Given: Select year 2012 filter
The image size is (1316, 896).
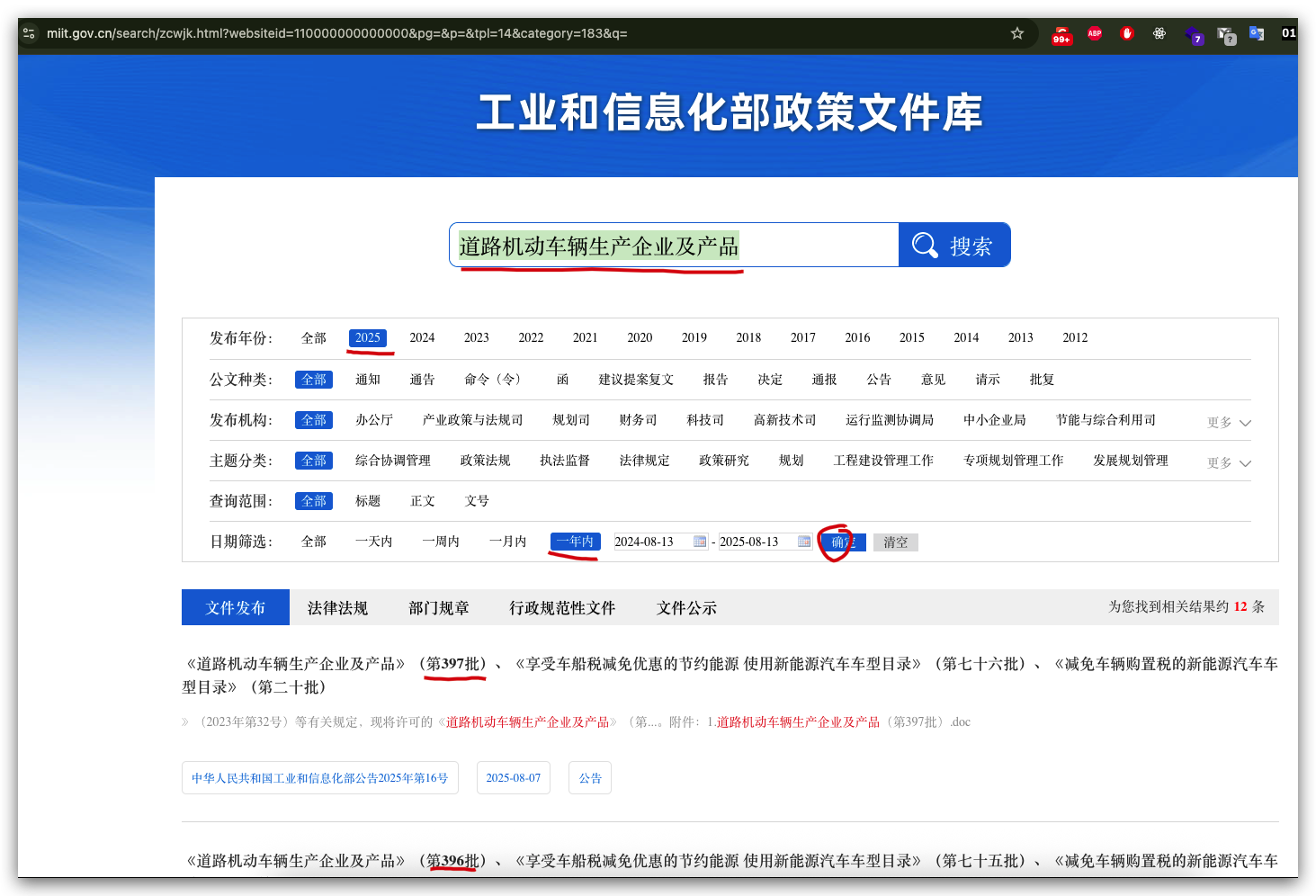Looking at the screenshot, I should (x=1075, y=338).
